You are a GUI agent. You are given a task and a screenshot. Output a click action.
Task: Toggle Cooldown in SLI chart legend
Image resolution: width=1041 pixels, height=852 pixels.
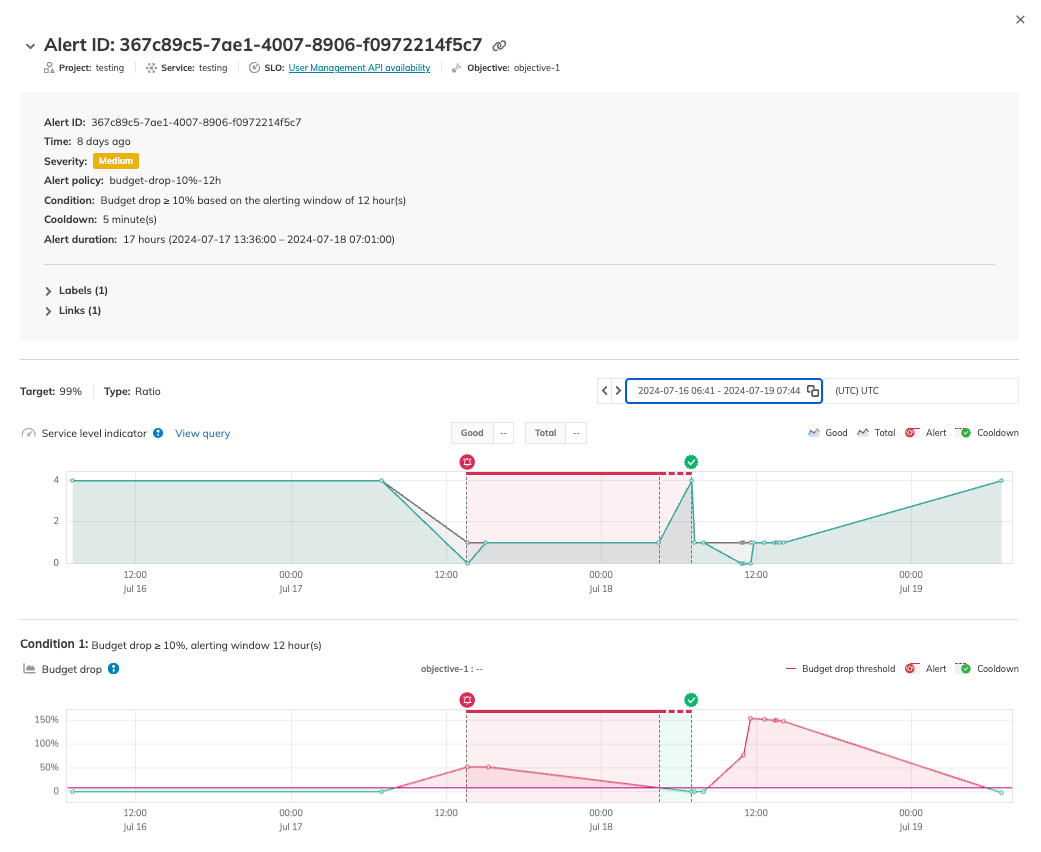987,433
